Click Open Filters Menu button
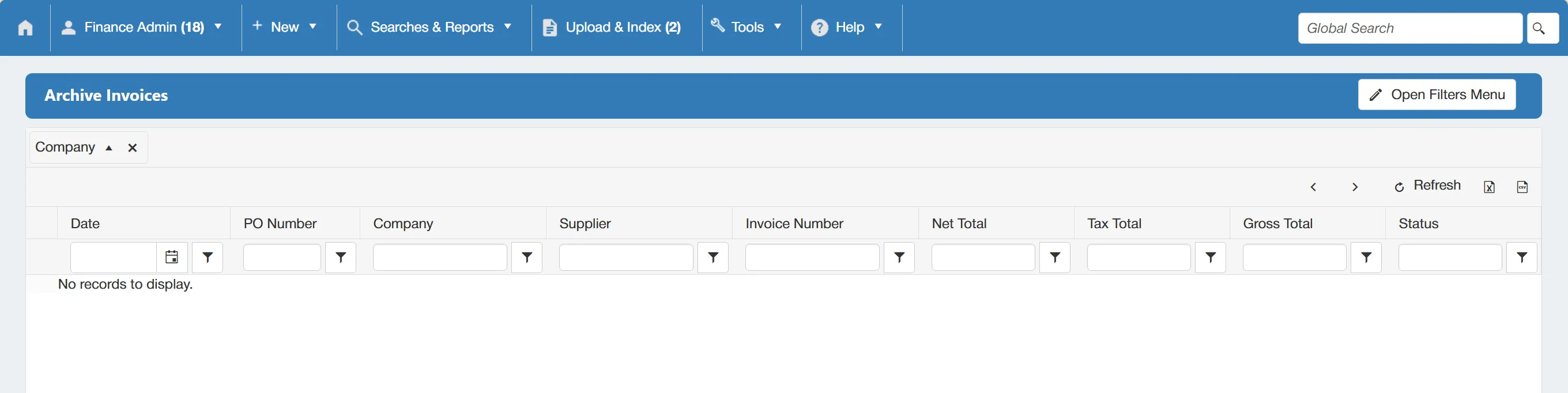This screenshot has height=393, width=1568. click(1437, 95)
